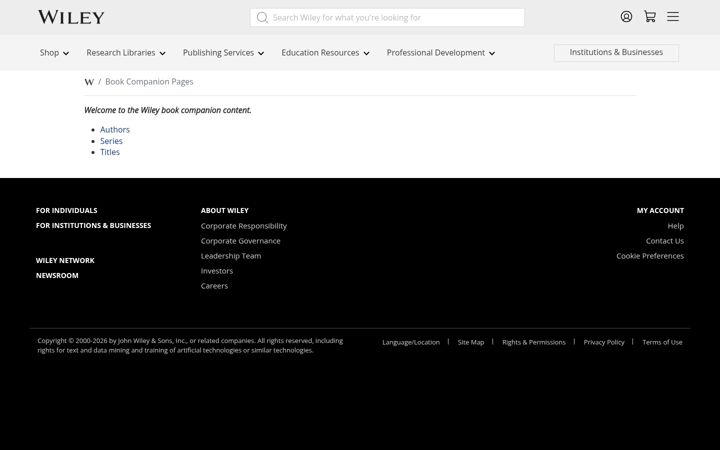Image resolution: width=720 pixels, height=450 pixels.
Task: Click My Account footer heading
Action: coord(660,210)
